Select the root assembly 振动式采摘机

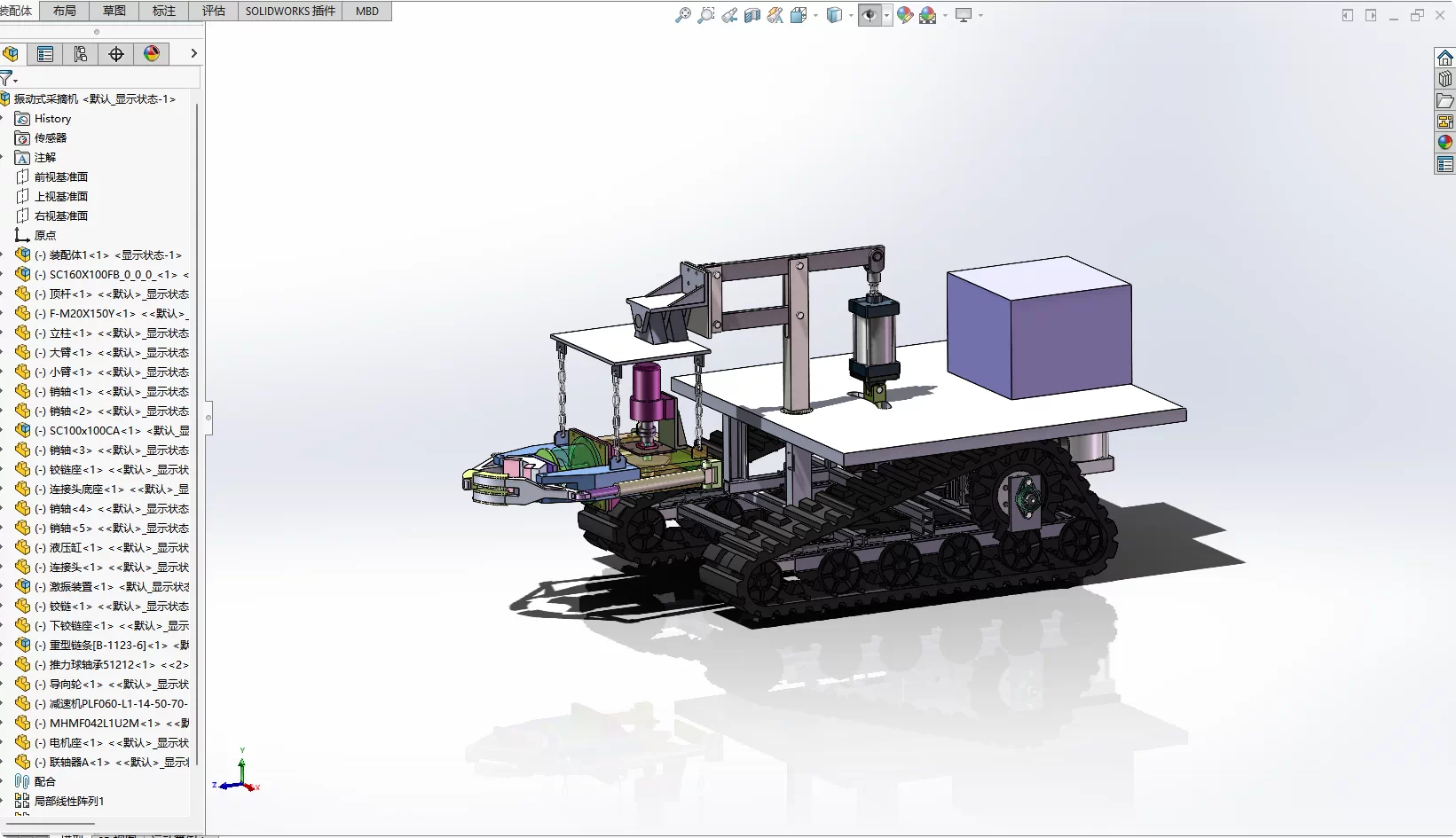(94, 99)
